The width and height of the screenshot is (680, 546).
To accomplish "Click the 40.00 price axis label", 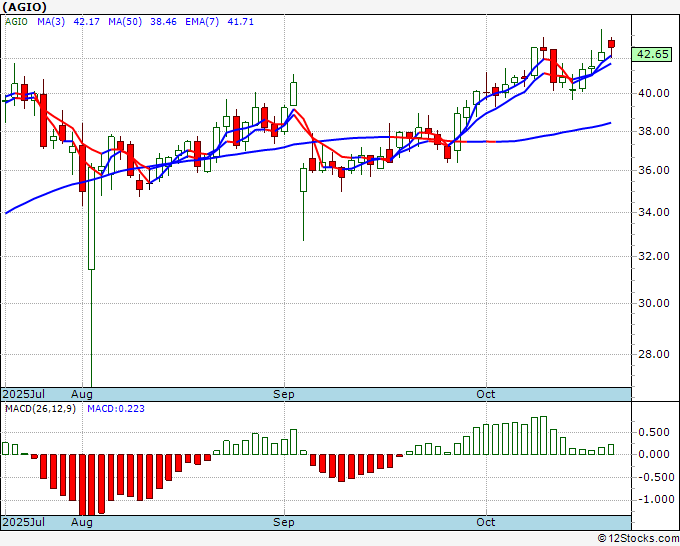I will (654, 93).
